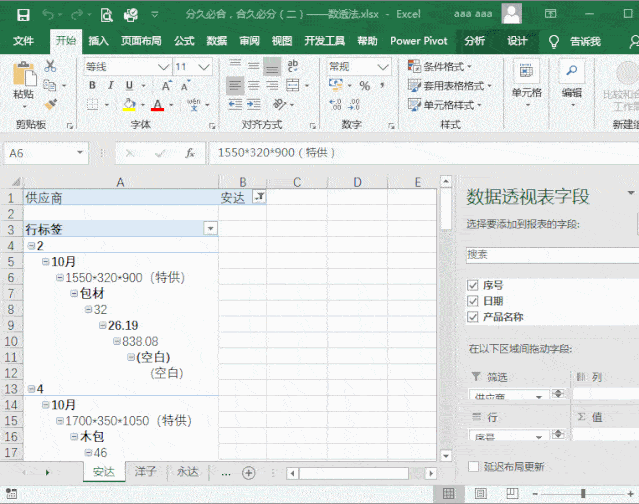Click the font color red A swatch
This screenshot has width=639, height=504.
pos(157,105)
